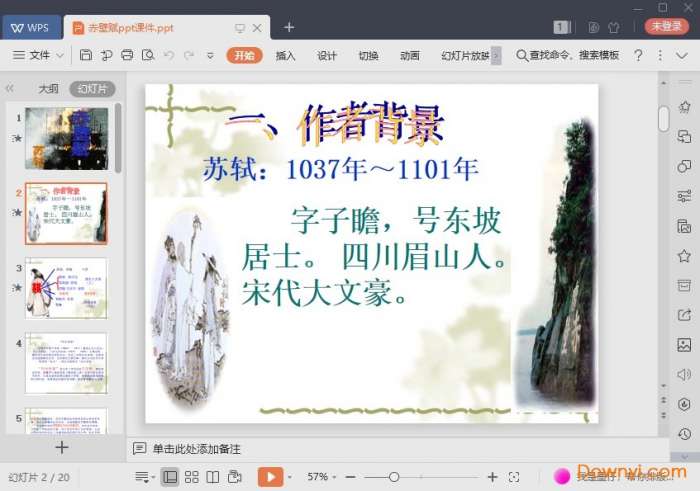
Task: Open the slide template icon in sidebar
Action: pyautogui.click(x=684, y=226)
